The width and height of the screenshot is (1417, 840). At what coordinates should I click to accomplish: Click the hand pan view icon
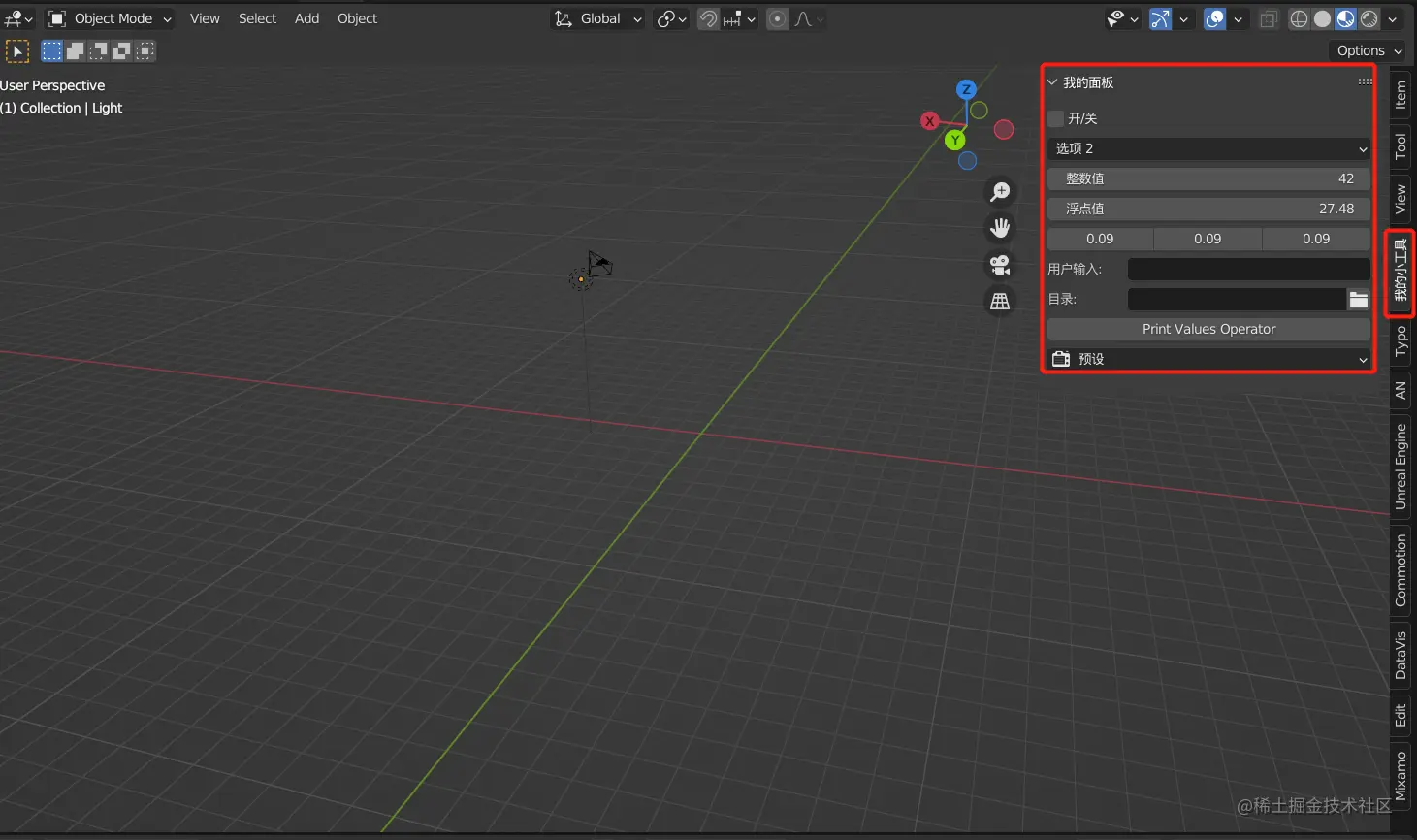[x=1000, y=228]
